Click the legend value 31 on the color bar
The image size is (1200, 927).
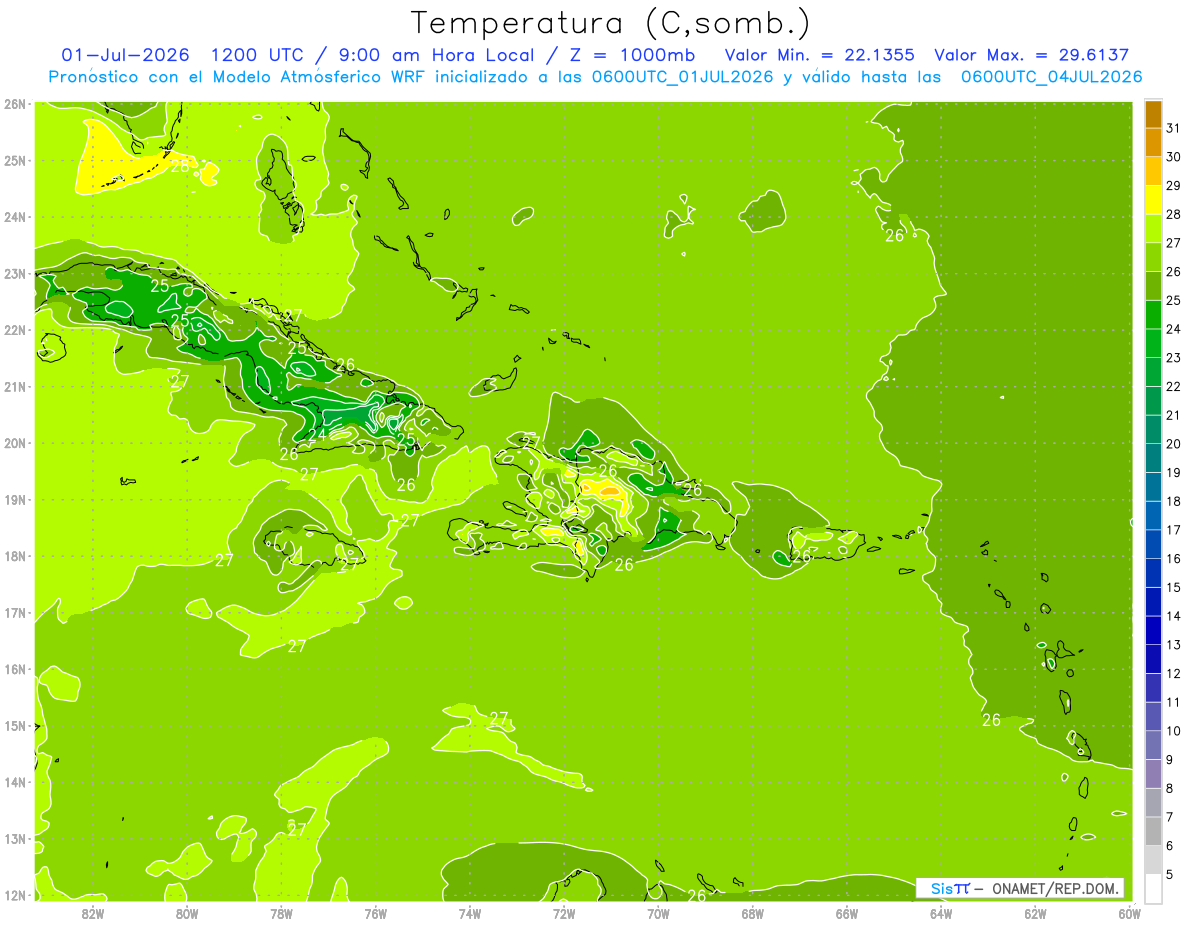click(1173, 127)
